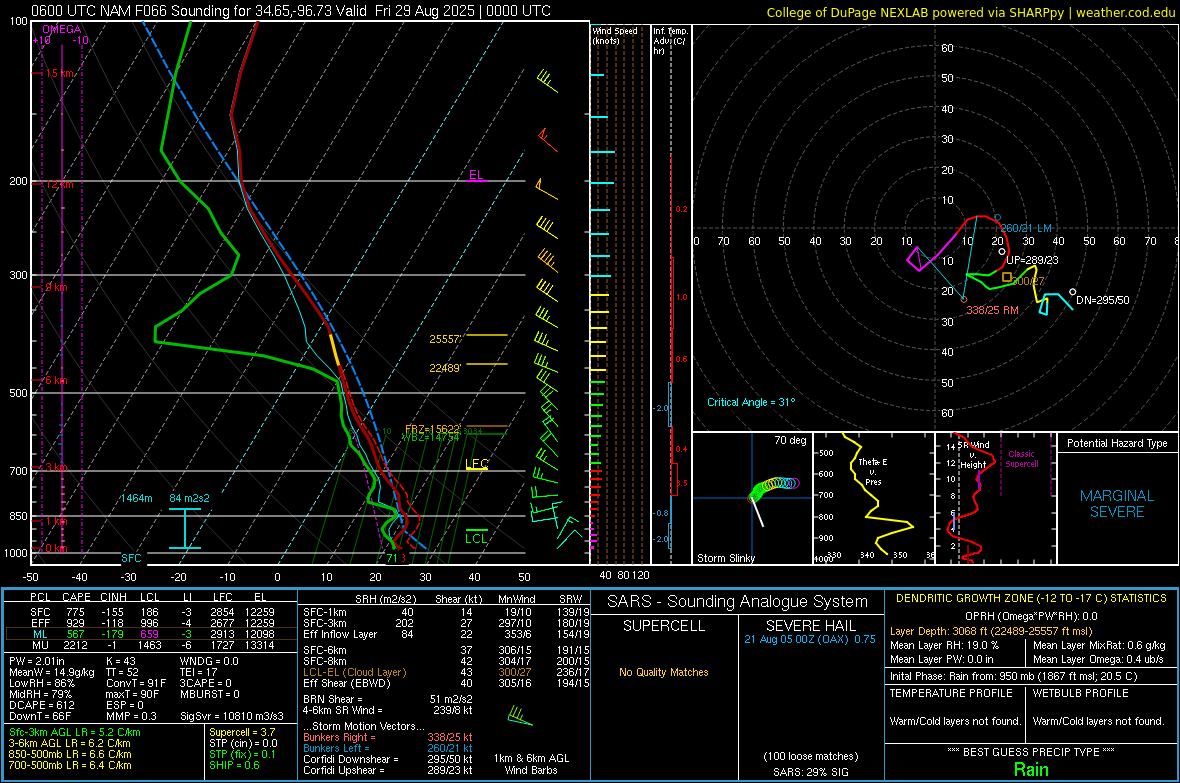
Task: Click the 22489' height label
Action: pos(445,368)
